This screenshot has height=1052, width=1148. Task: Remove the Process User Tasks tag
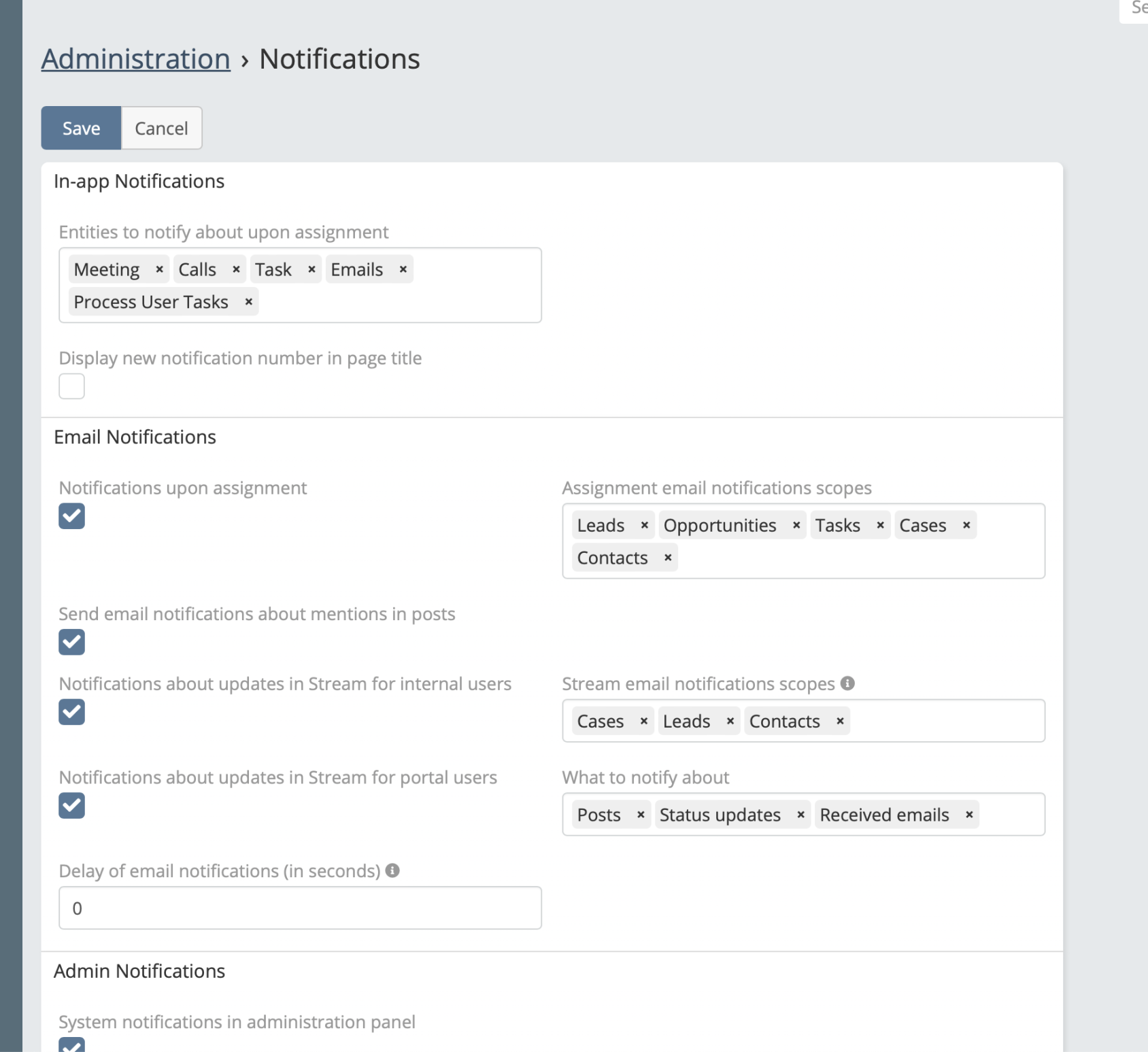coord(249,302)
